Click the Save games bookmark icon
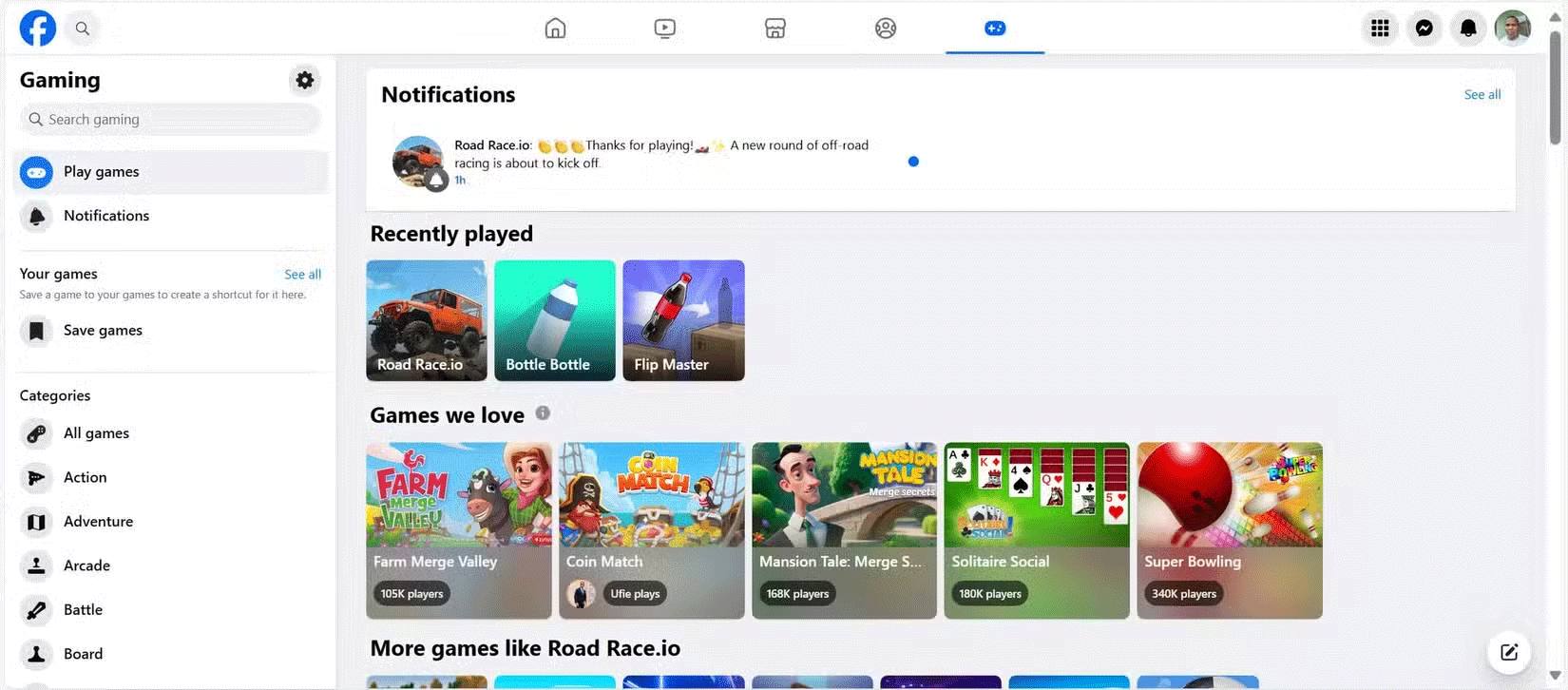The height and width of the screenshot is (690, 1568). (36, 331)
